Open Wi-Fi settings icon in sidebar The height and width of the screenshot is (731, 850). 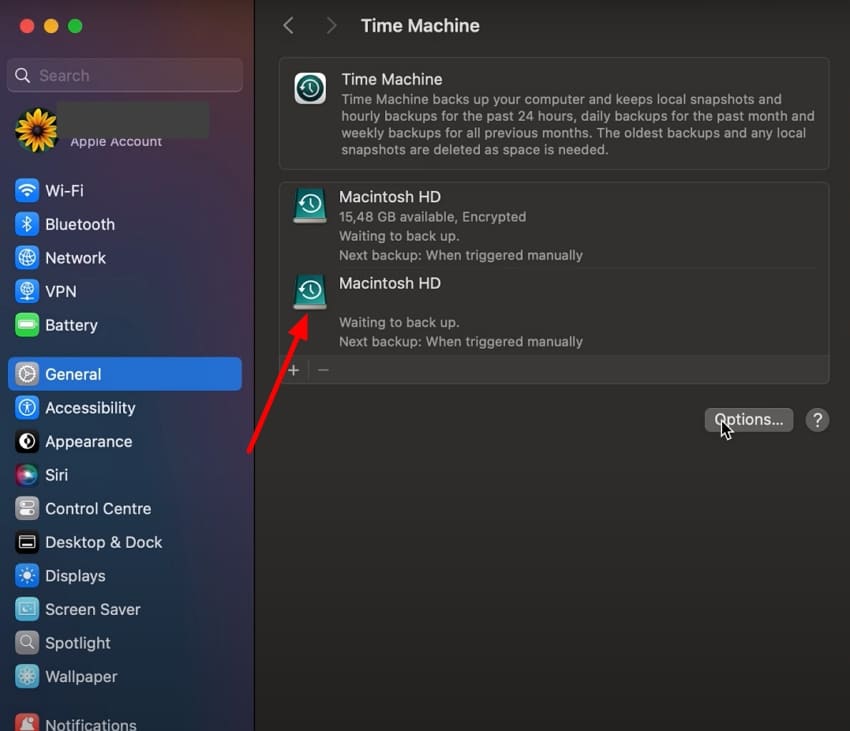pos(27,190)
